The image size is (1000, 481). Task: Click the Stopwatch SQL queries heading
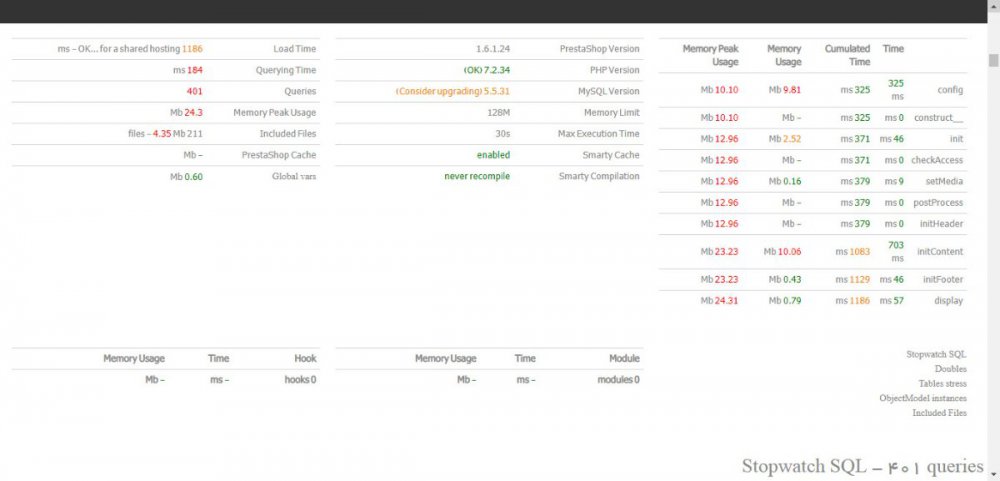(862, 466)
